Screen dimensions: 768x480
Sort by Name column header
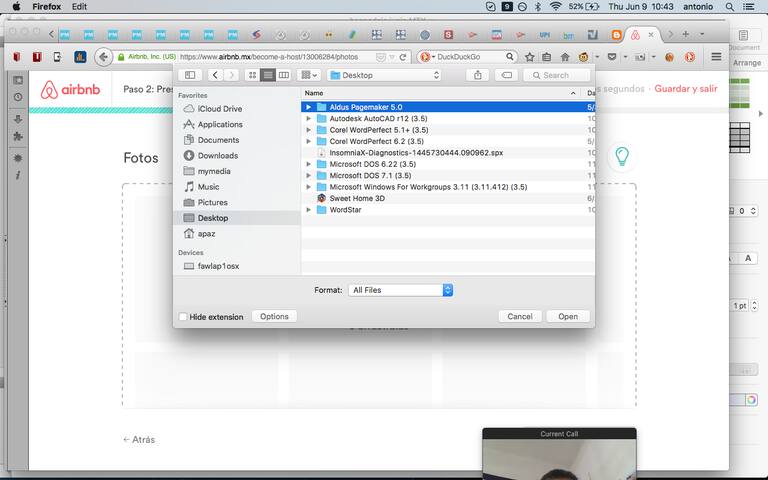point(441,93)
